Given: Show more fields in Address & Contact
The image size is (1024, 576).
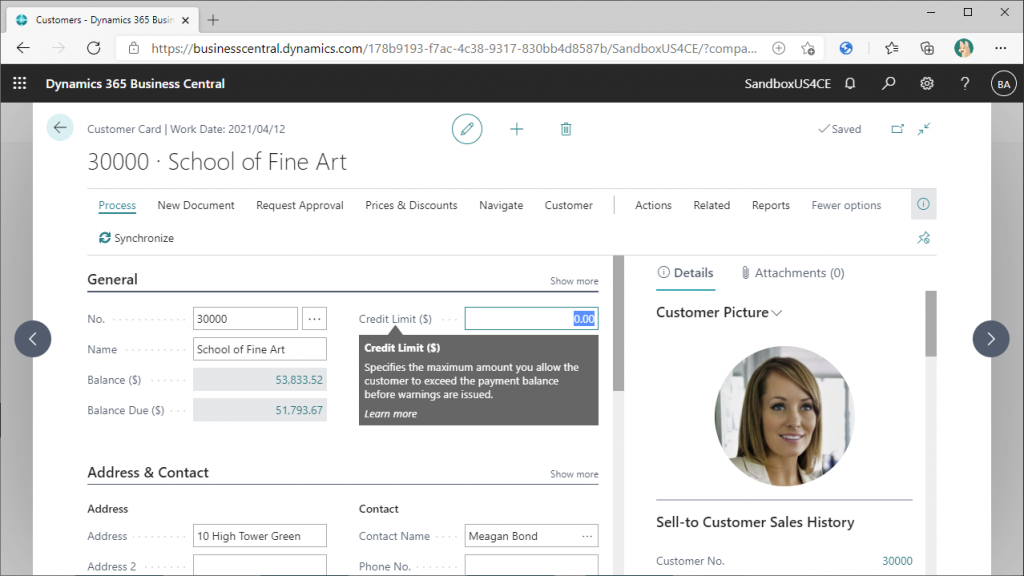Looking at the screenshot, I should (574, 474).
